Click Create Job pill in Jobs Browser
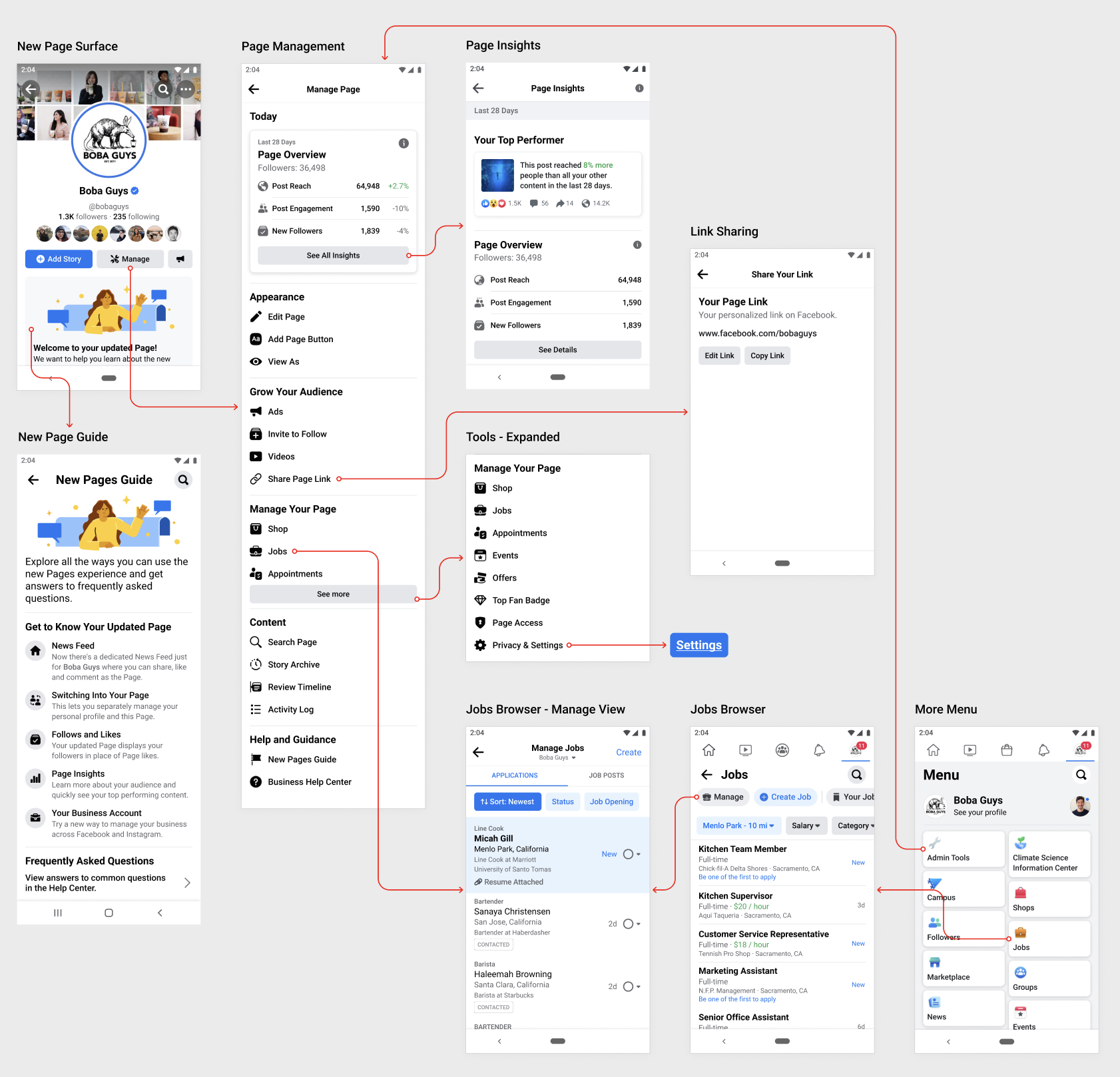This screenshot has height=1077, width=1120. point(786,797)
